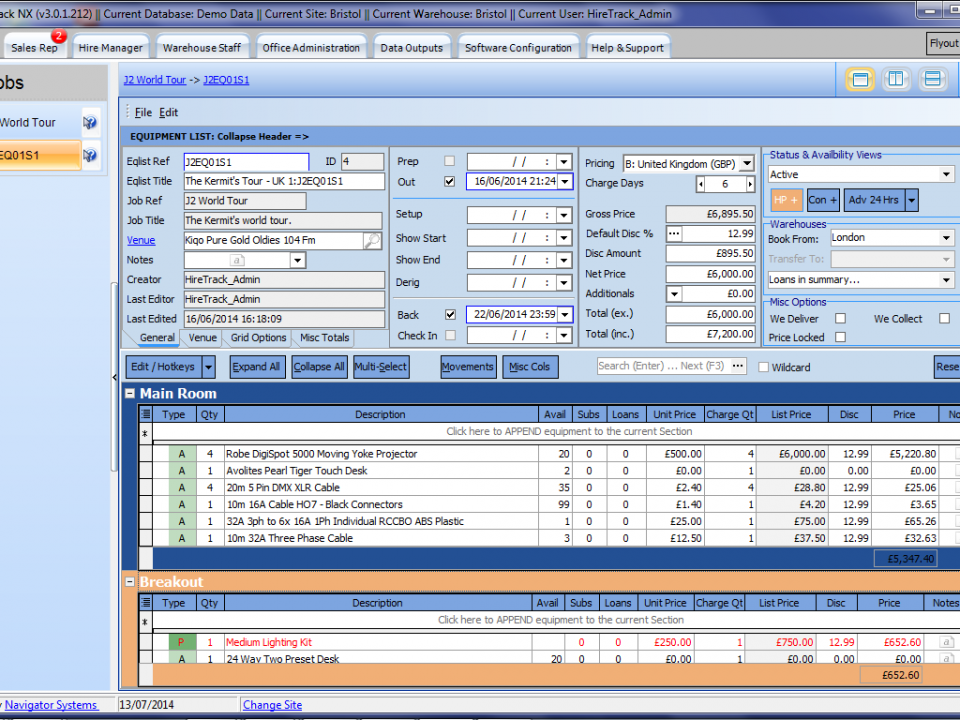Viewport: 960px width, 720px height.
Task: Switch to the Grid Options tab
Action: click(258, 338)
